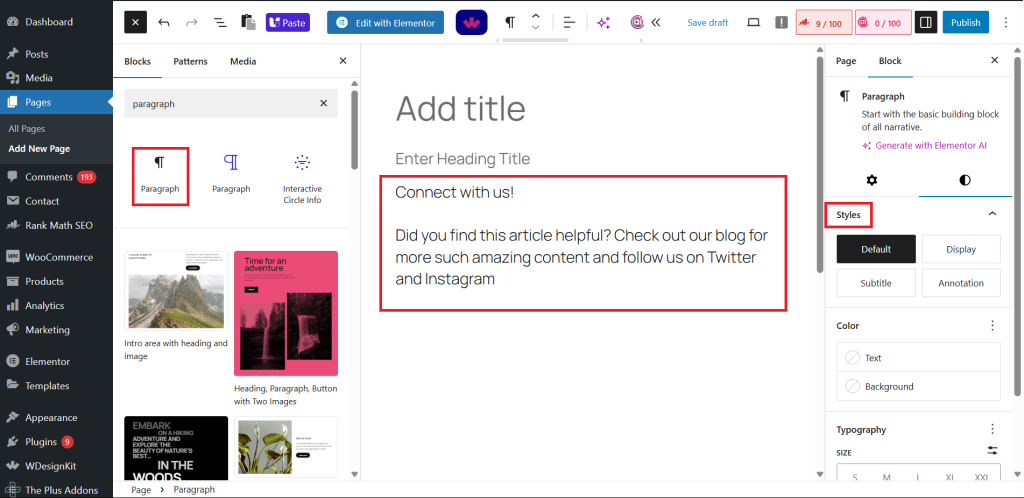Click the undo arrow in top toolbar

click(164, 22)
